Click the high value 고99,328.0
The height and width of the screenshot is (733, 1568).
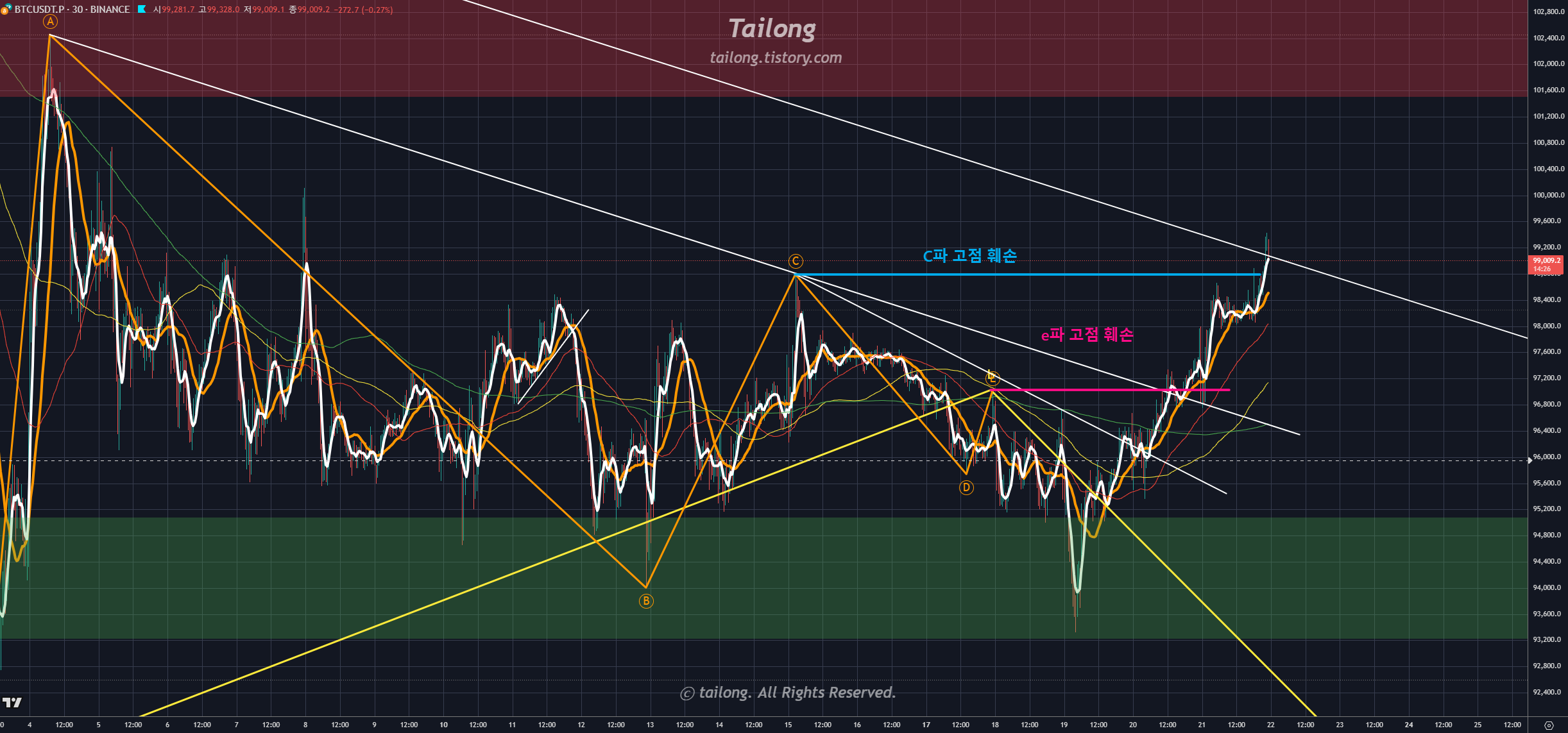point(219,10)
